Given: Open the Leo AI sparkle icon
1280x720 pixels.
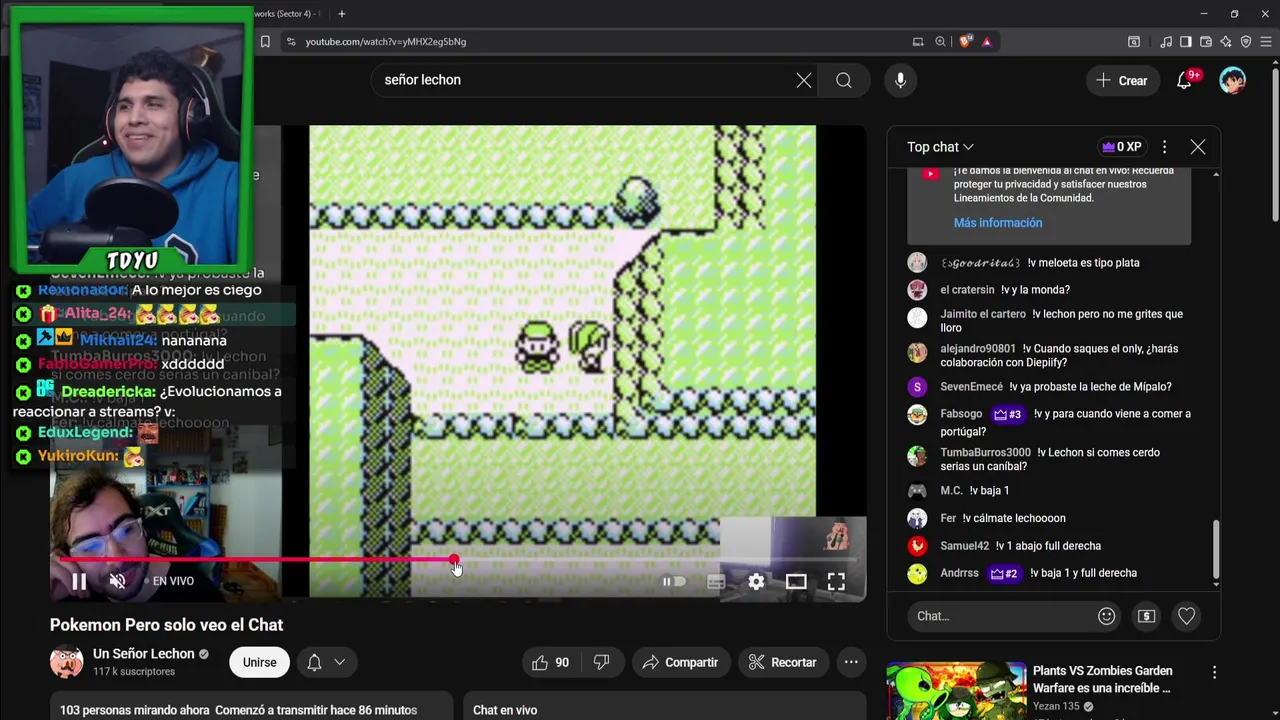Looking at the screenshot, I should point(1226,41).
